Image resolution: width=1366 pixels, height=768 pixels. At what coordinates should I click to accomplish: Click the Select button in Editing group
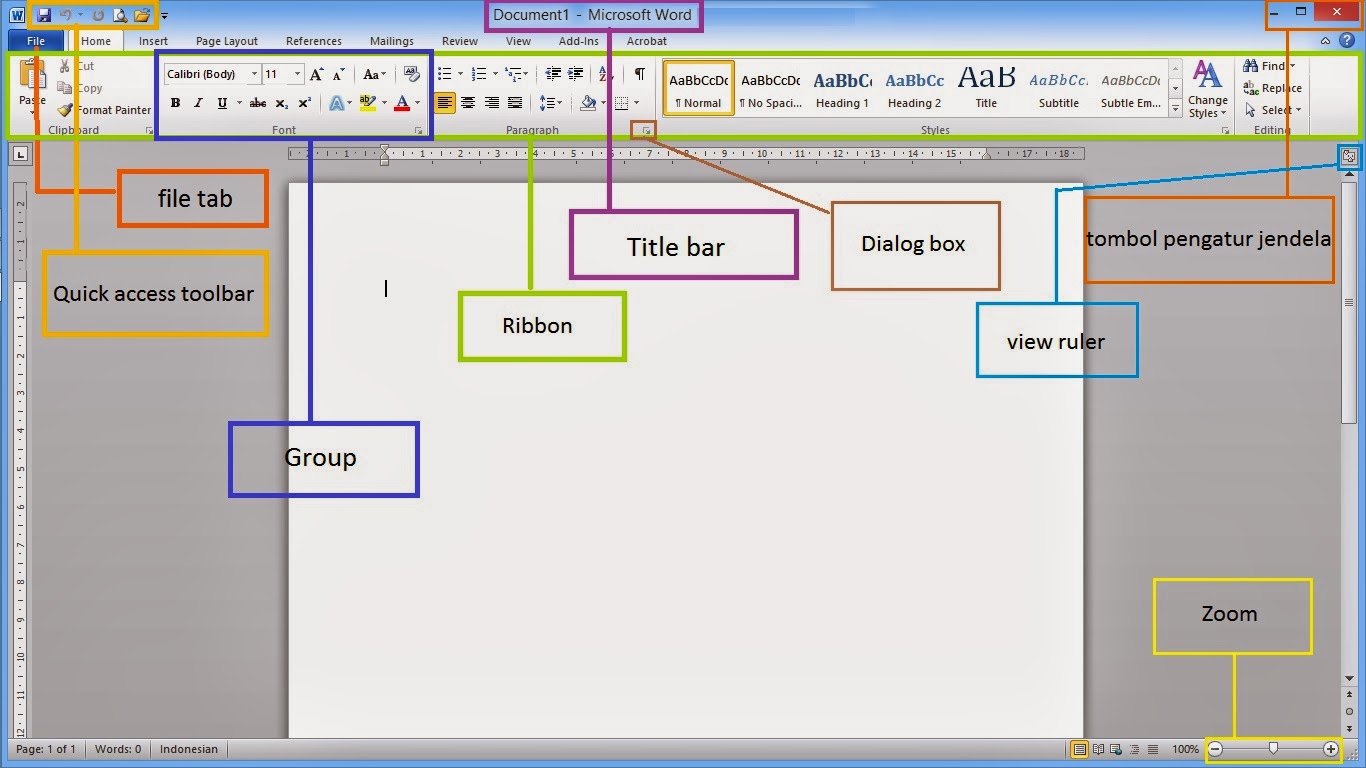point(1272,110)
